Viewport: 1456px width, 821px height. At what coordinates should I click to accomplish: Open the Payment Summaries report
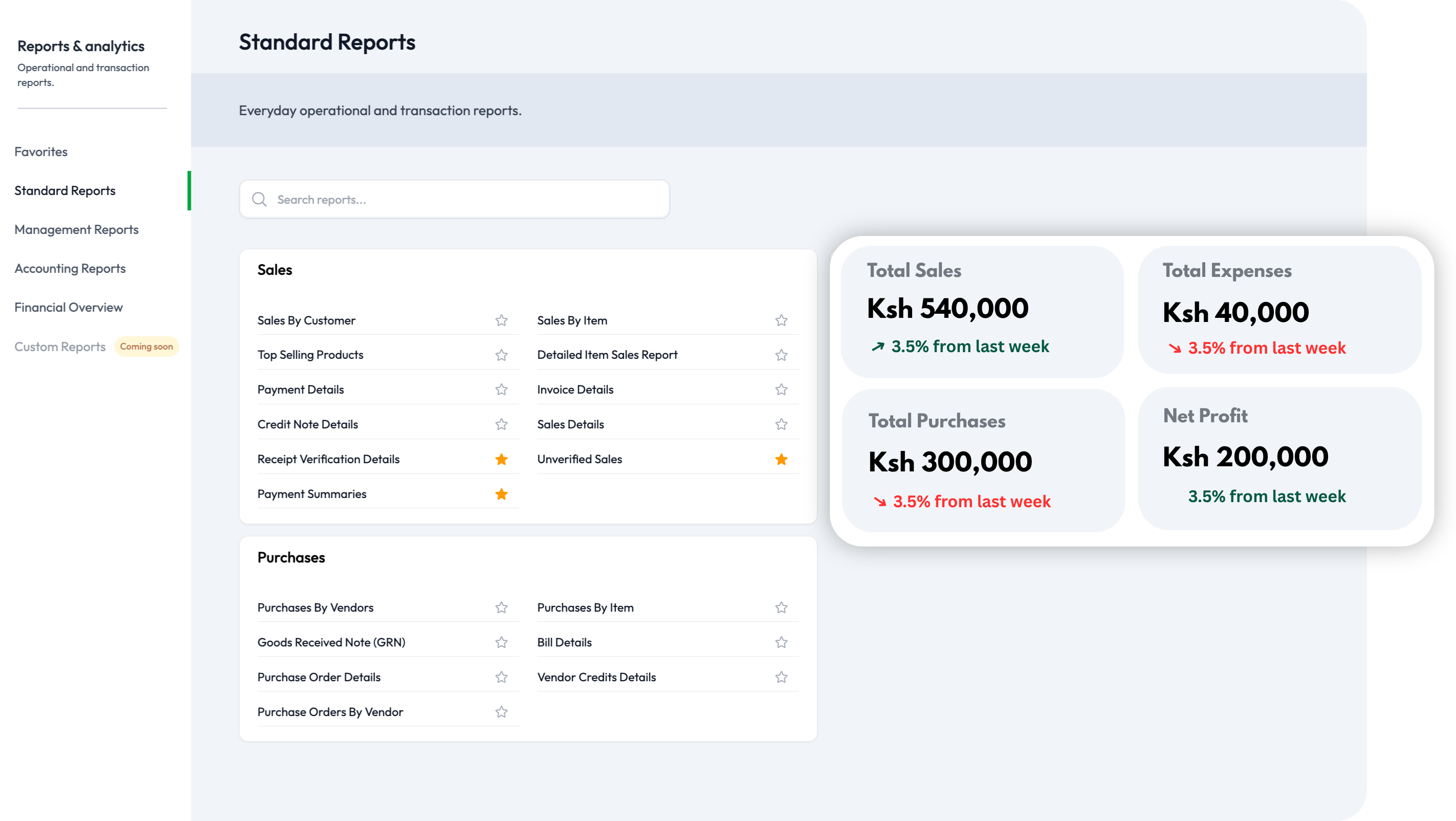[x=312, y=494]
